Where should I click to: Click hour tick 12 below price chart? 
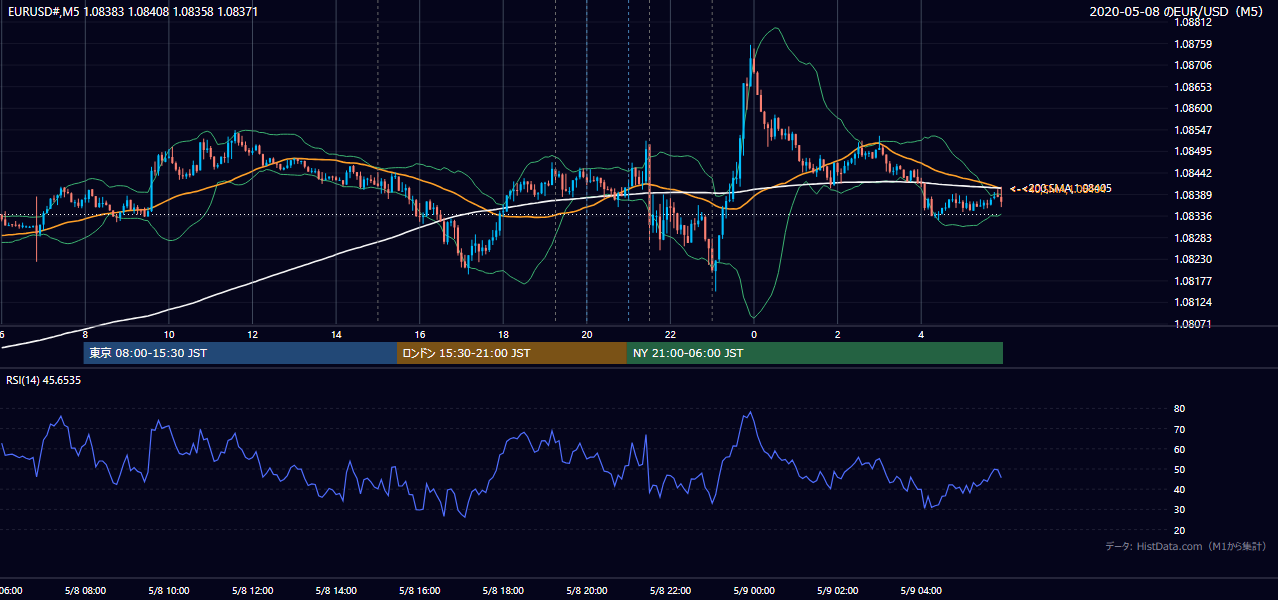tap(253, 335)
